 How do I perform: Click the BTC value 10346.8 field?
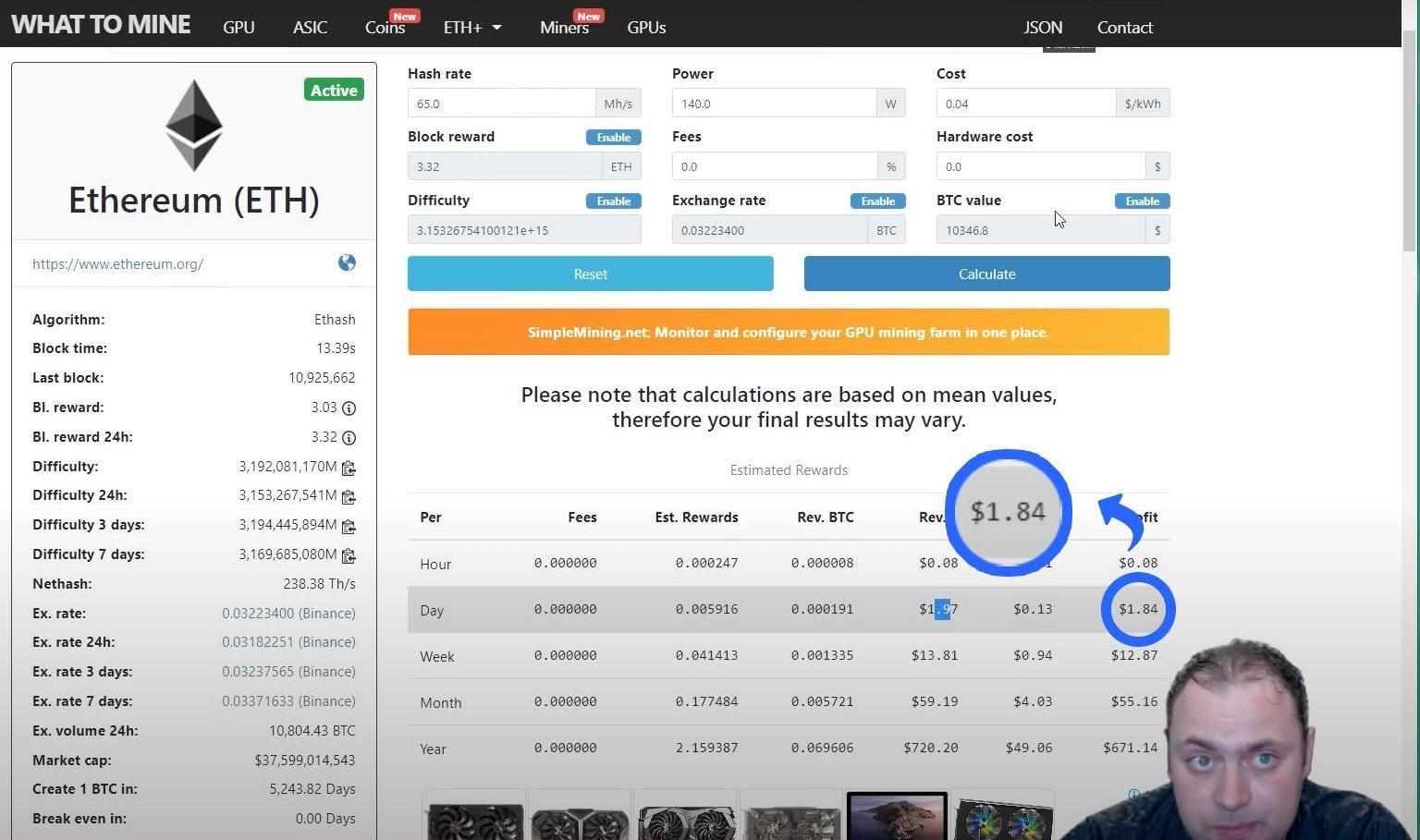tap(1040, 230)
